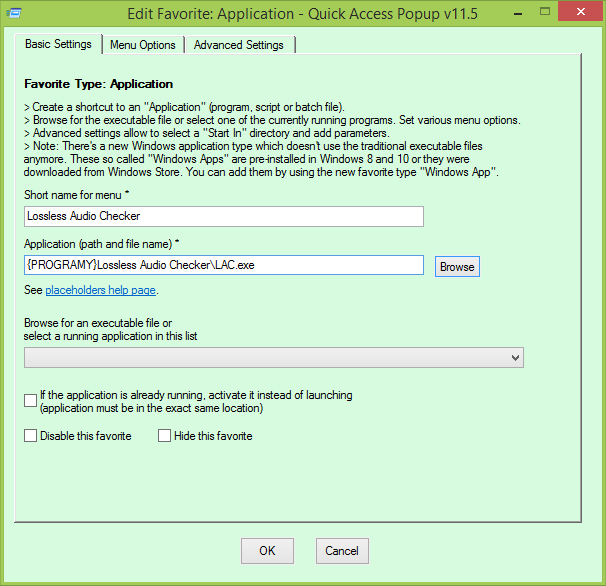Close the Edit Favorite dialog window
Screen dimensions: 606x586
581,12
